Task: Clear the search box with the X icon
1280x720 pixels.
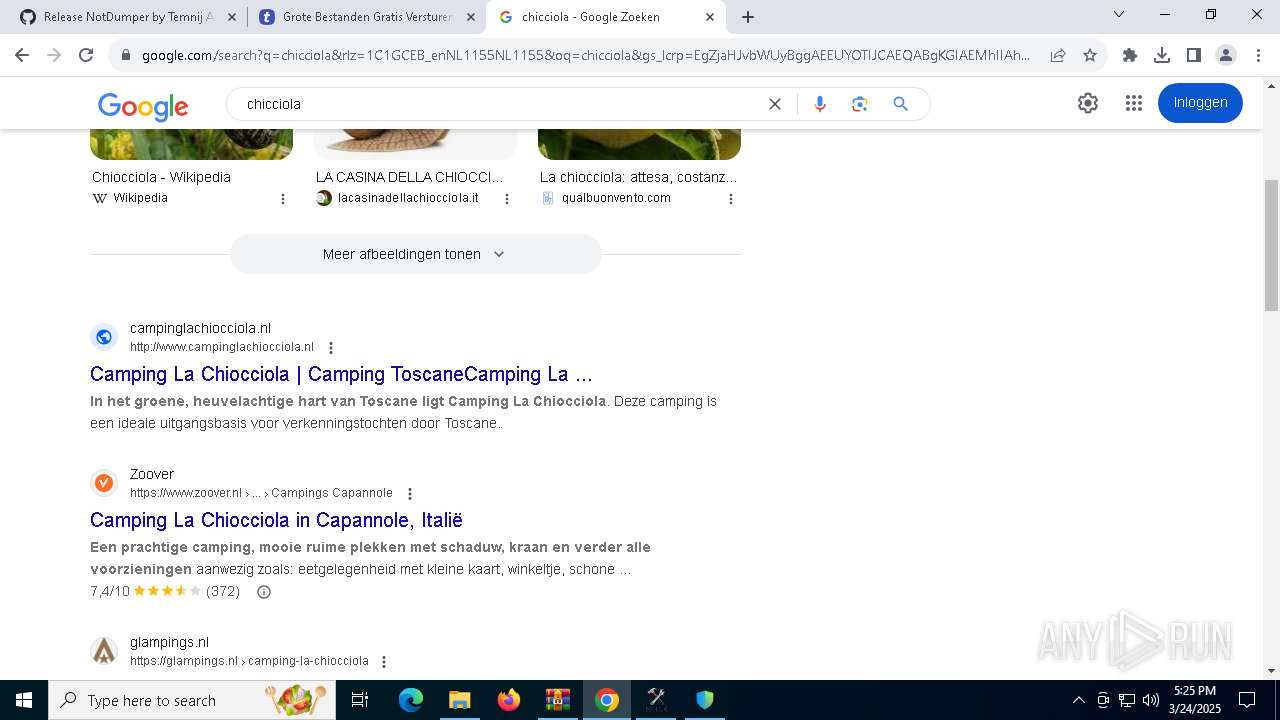Action: pyautogui.click(x=774, y=104)
